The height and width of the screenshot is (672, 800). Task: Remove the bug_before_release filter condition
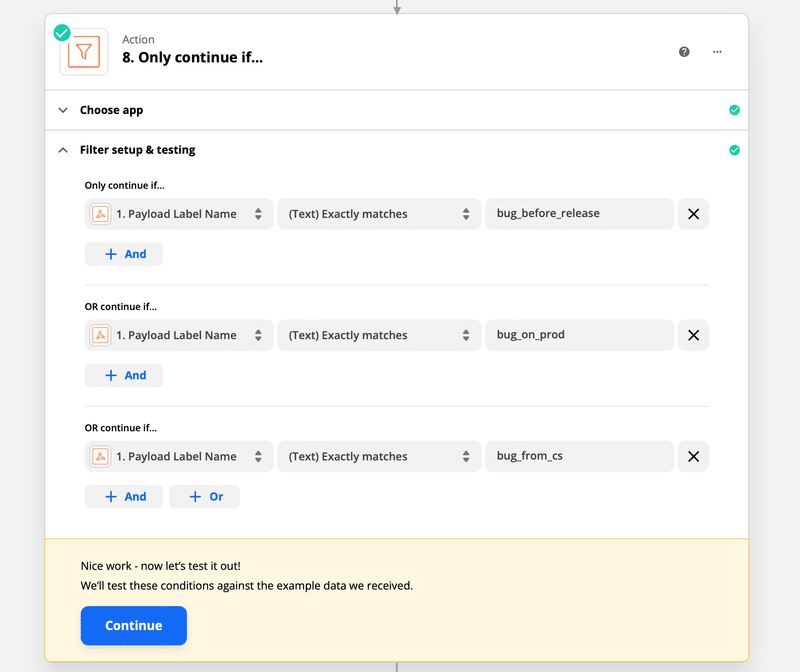(x=693, y=214)
